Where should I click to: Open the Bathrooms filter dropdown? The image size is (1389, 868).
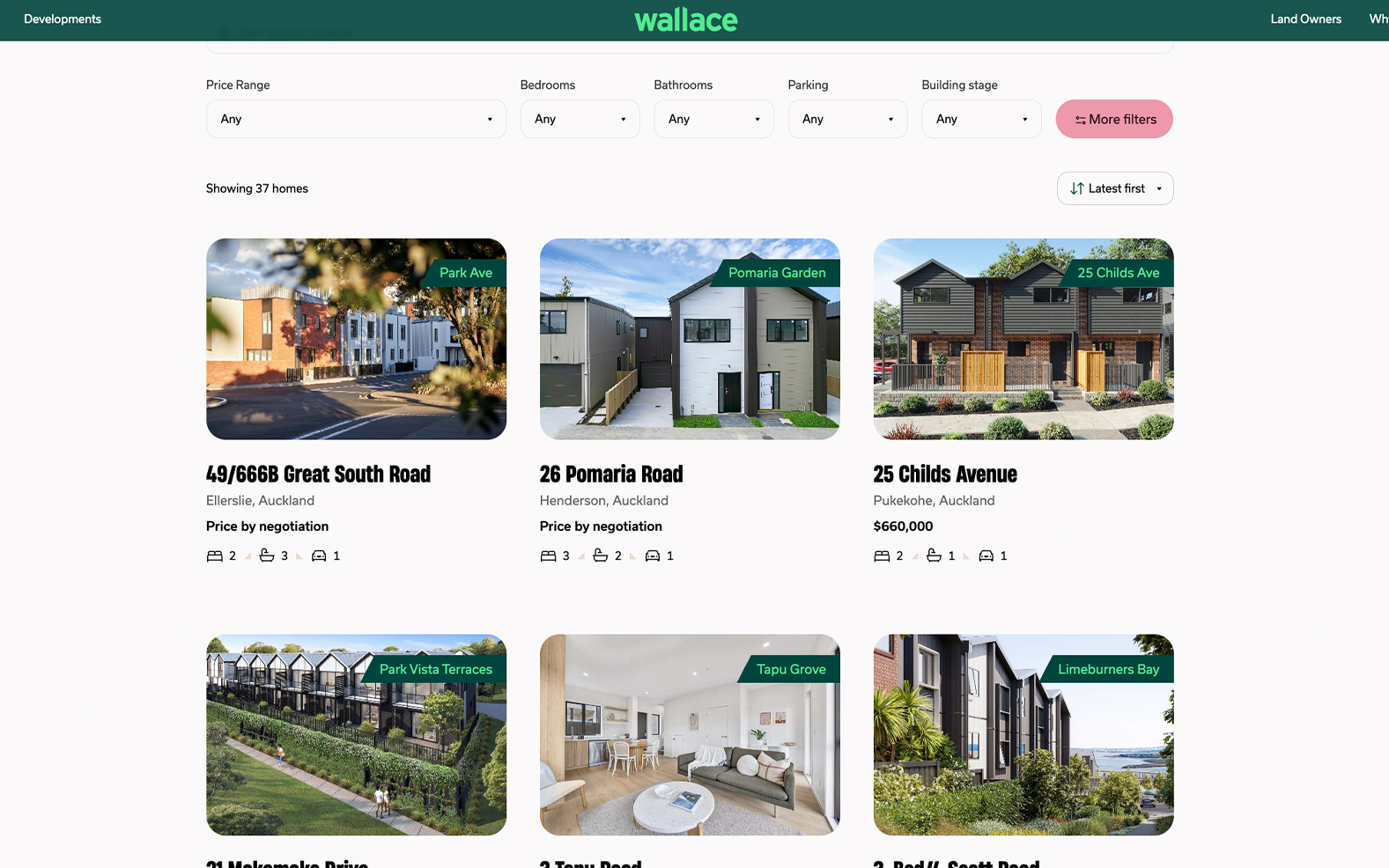(x=713, y=119)
